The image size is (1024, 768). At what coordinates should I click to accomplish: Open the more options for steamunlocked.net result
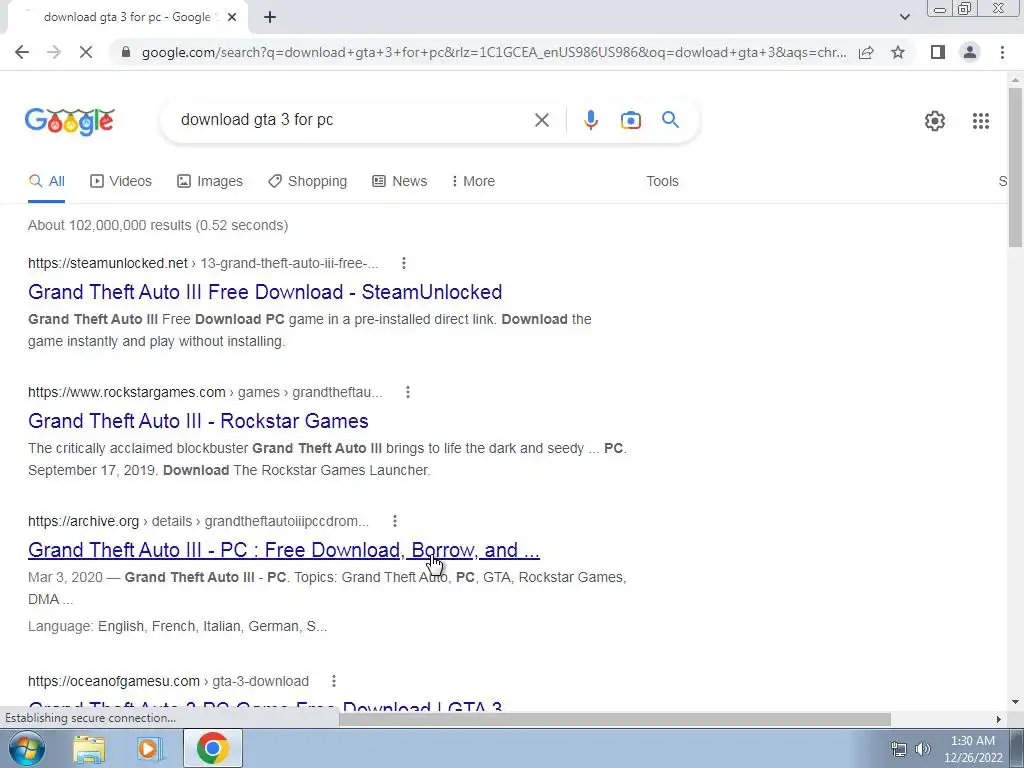coord(404,263)
